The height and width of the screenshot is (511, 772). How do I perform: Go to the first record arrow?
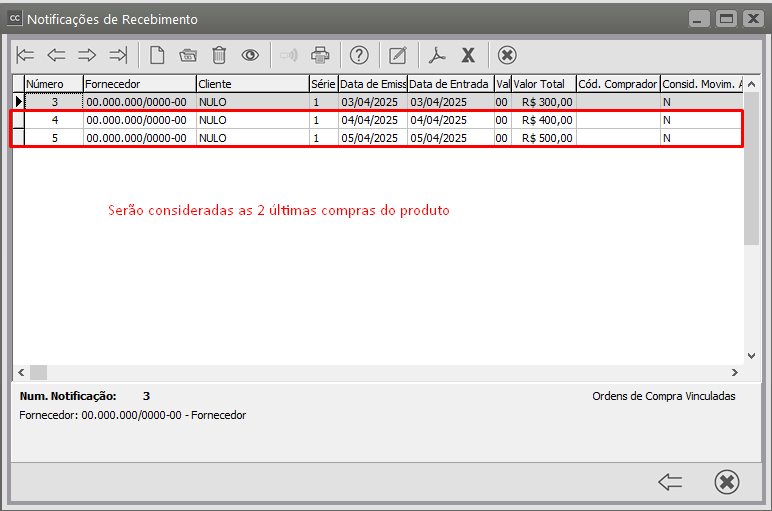coord(26,55)
